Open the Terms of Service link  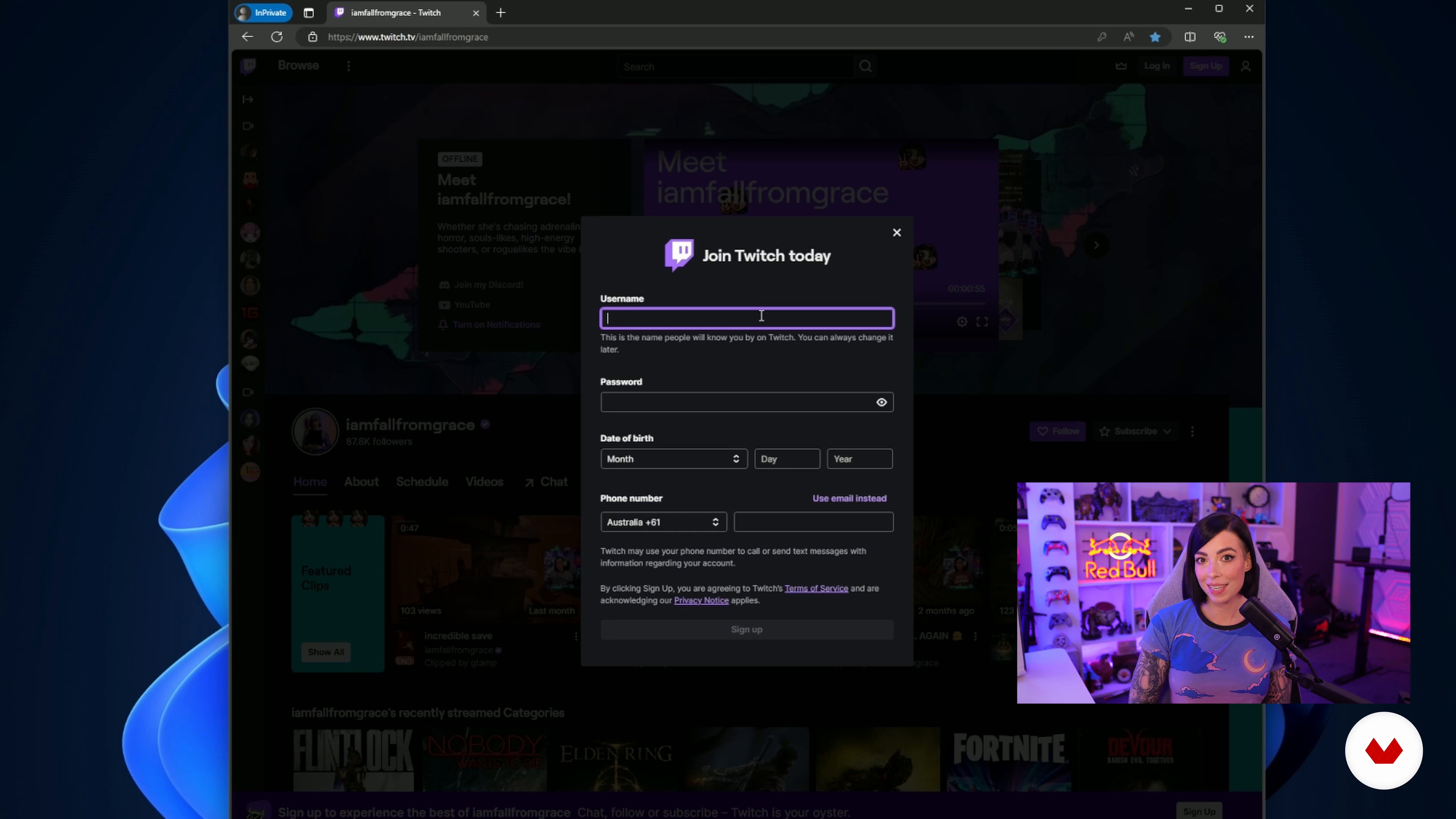[816, 588]
